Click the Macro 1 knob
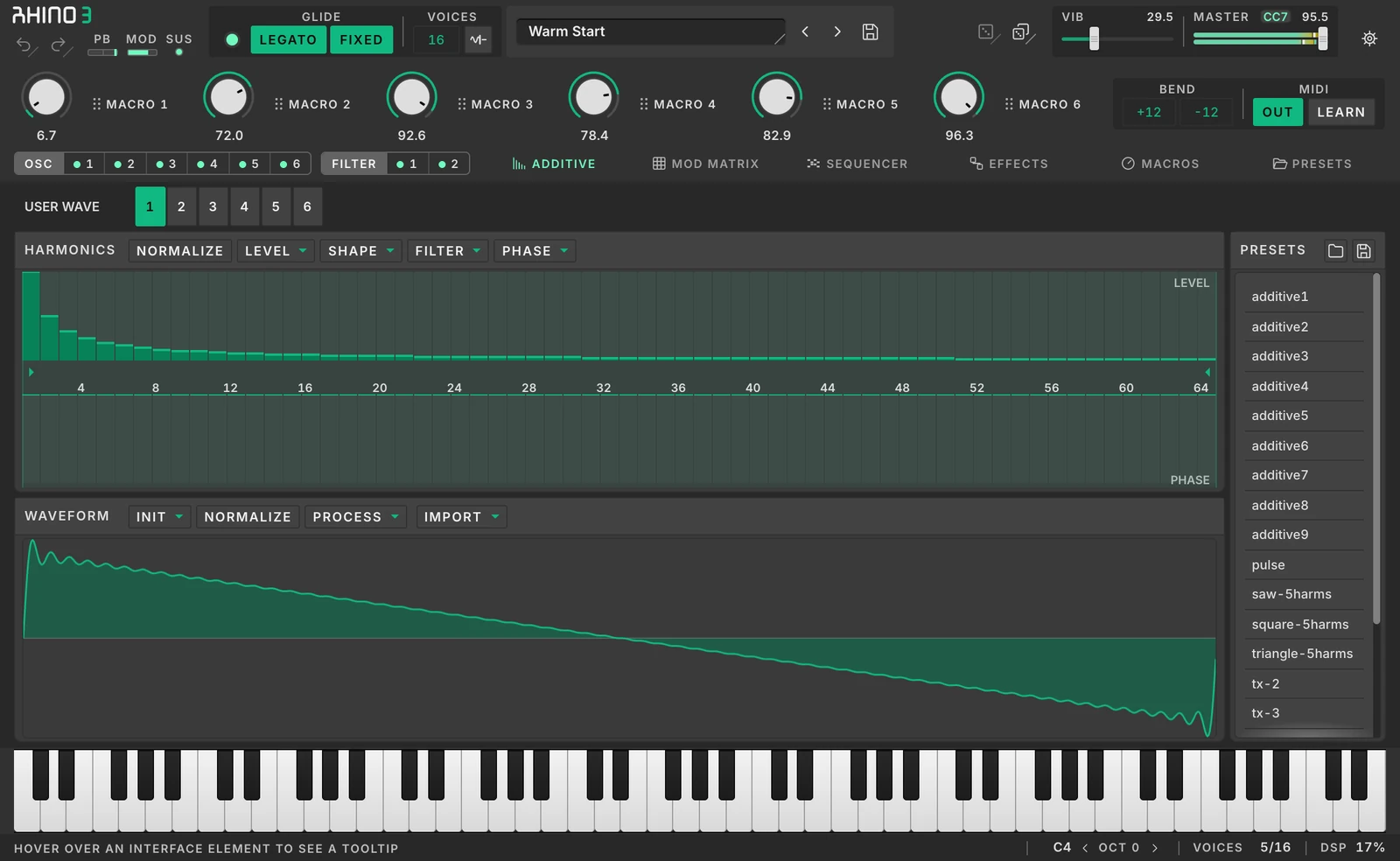Viewport: 1400px width, 861px height. pyautogui.click(x=46, y=97)
